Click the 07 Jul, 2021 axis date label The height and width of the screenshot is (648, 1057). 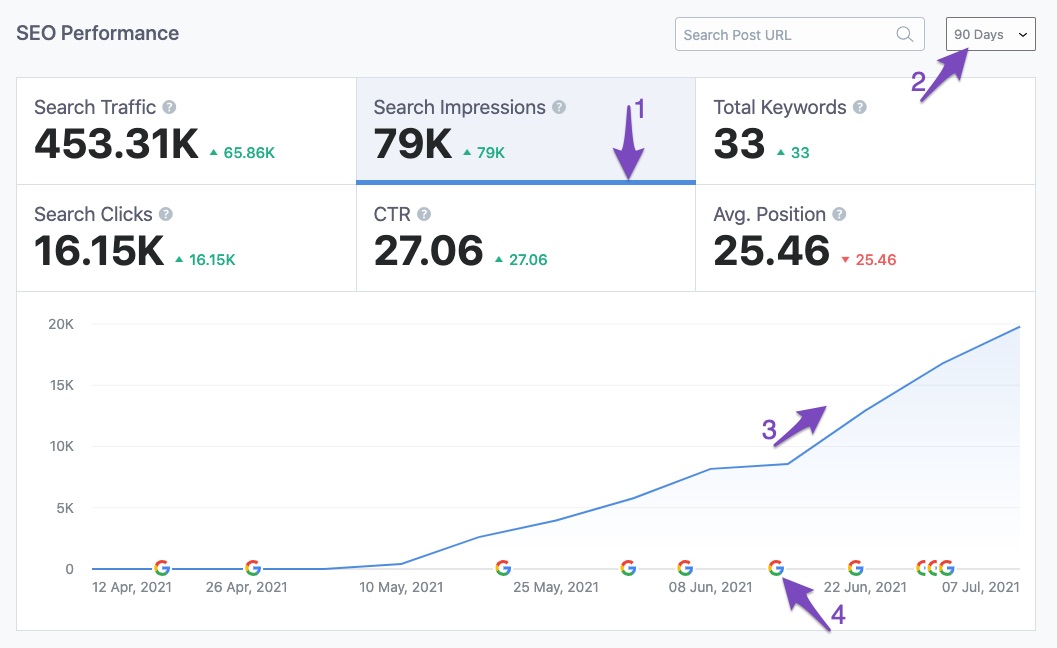pyautogui.click(x=981, y=587)
